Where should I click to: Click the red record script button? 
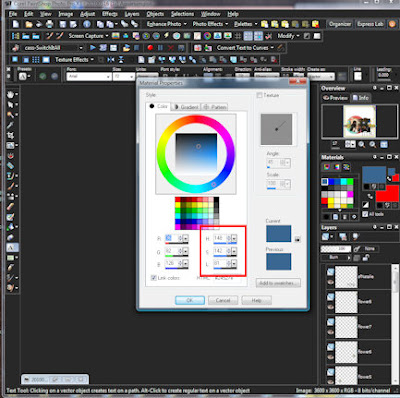point(150,48)
